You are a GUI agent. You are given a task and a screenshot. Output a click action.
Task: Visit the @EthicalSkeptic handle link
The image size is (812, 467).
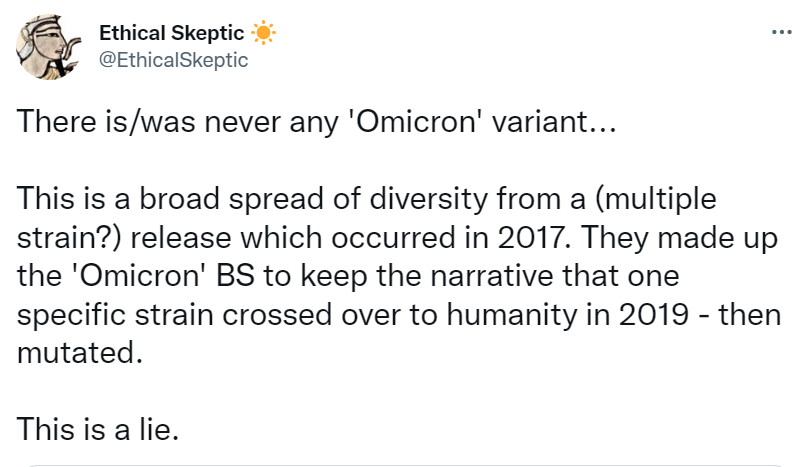coord(173,59)
